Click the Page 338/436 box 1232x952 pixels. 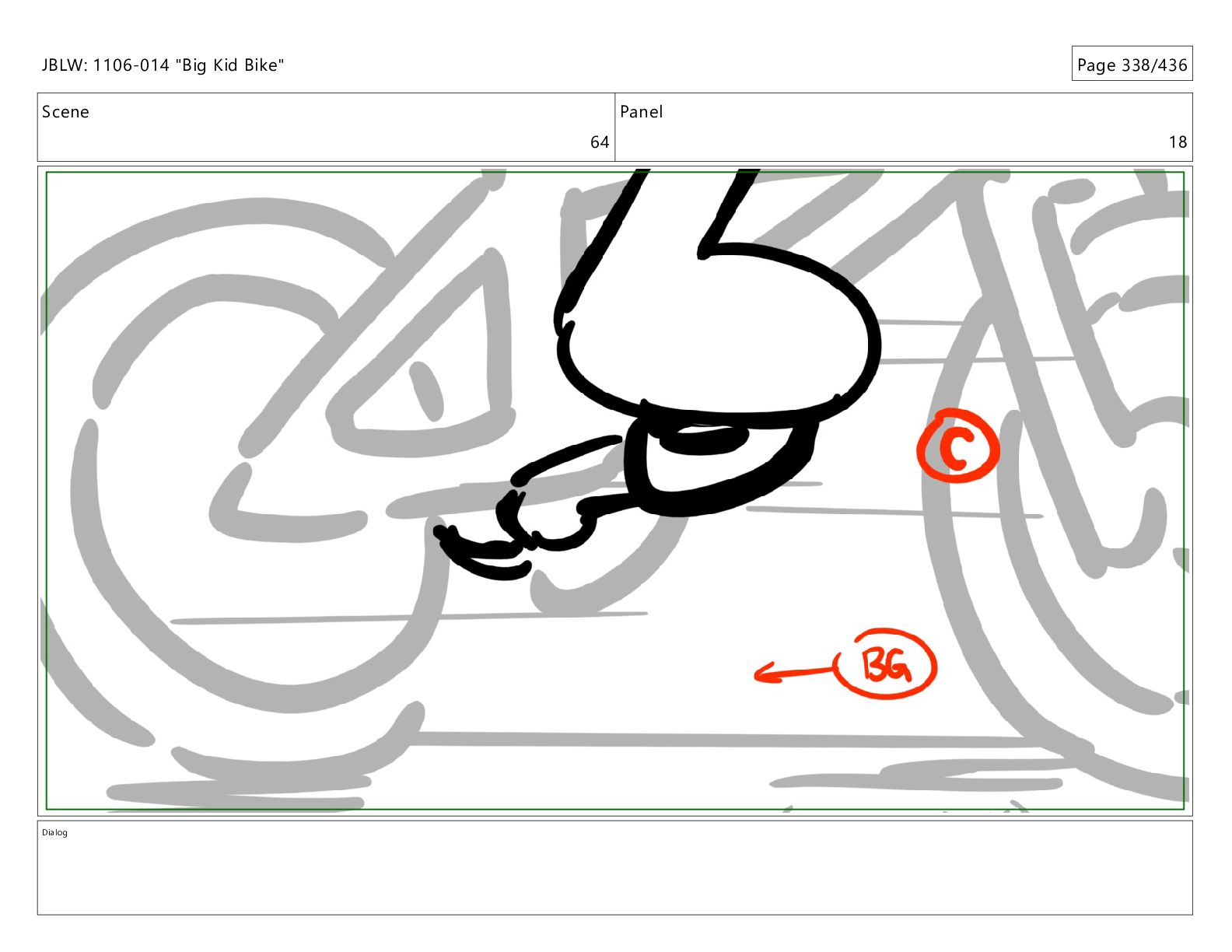coord(1132,65)
